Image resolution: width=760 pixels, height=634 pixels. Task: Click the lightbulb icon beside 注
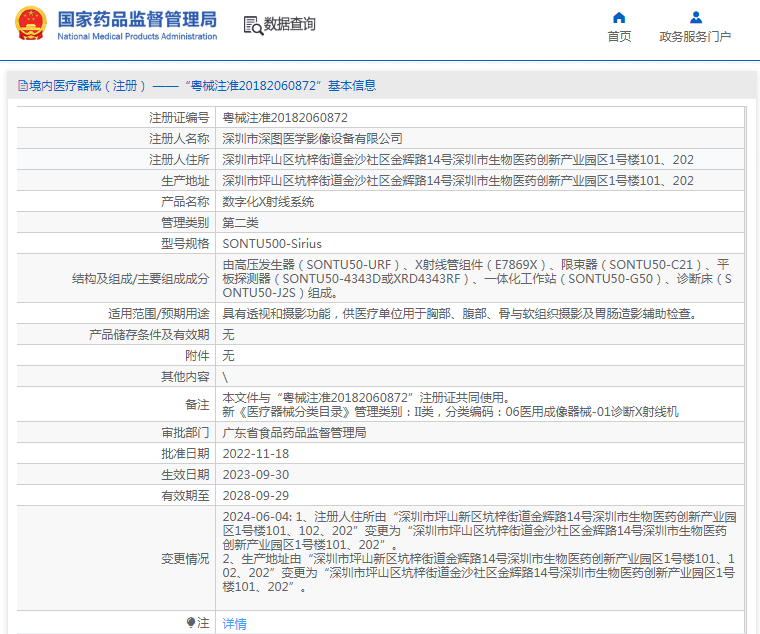(x=191, y=622)
